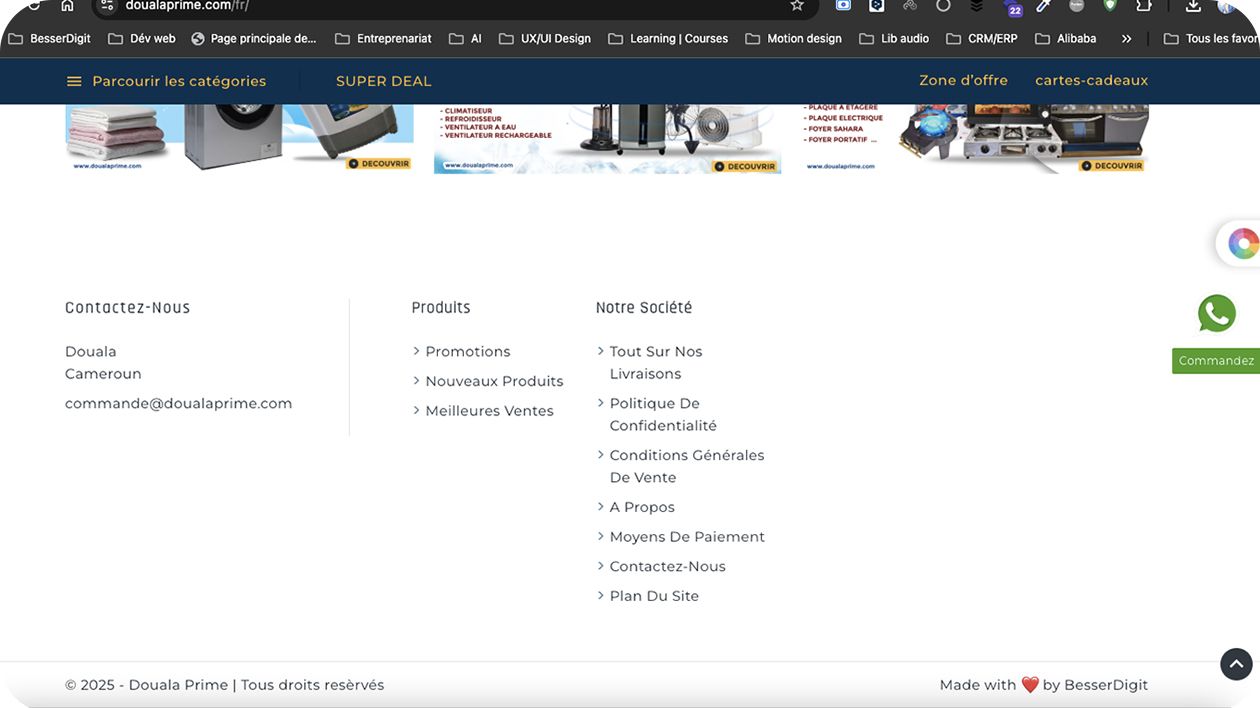The width and height of the screenshot is (1260, 708).
Task: Open Conditions Générales De Vente link
Action: (x=687, y=466)
